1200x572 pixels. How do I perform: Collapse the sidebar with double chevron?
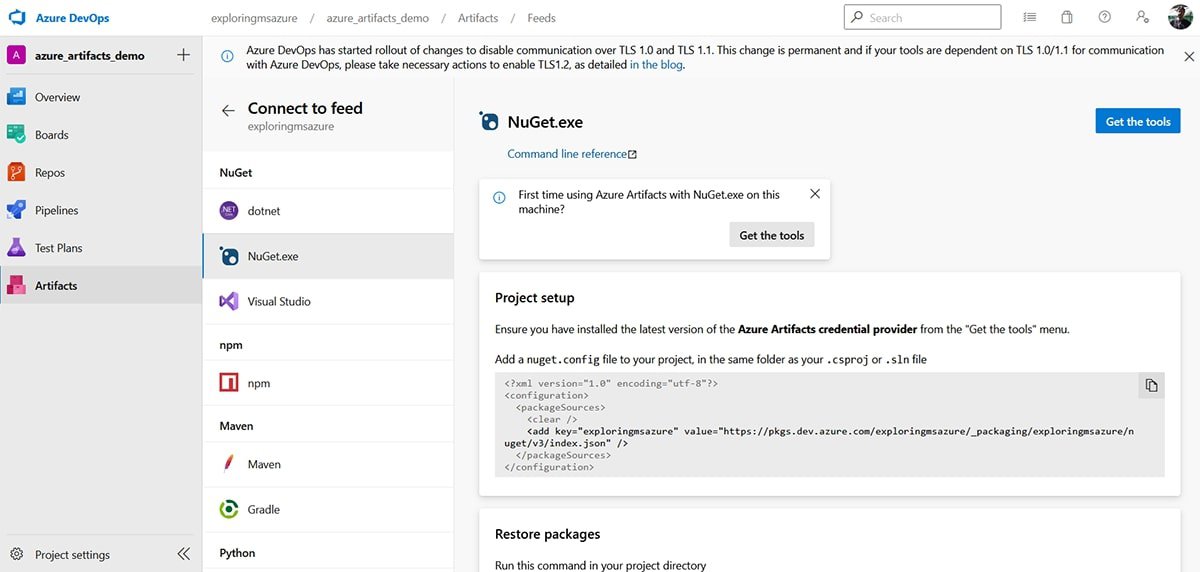(183, 554)
